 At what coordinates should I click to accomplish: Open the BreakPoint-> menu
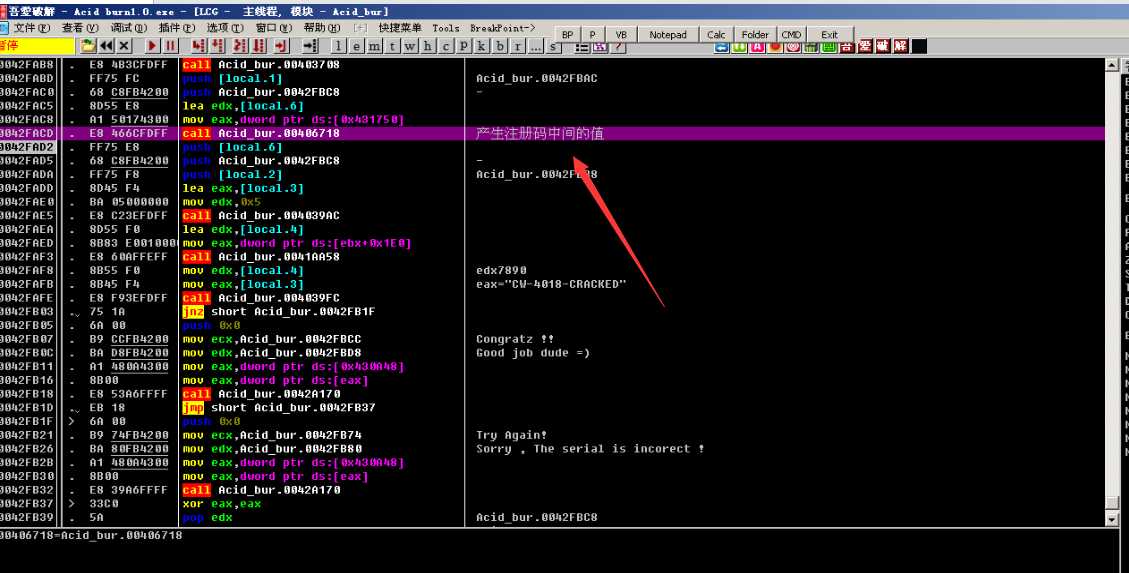tap(503, 28)
